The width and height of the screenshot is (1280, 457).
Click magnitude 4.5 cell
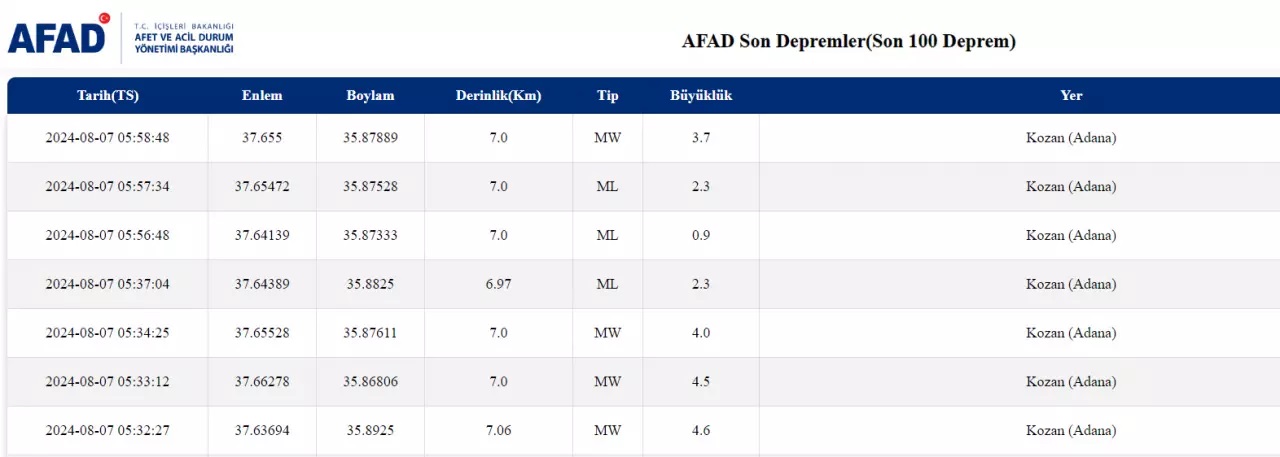point(701,381)
